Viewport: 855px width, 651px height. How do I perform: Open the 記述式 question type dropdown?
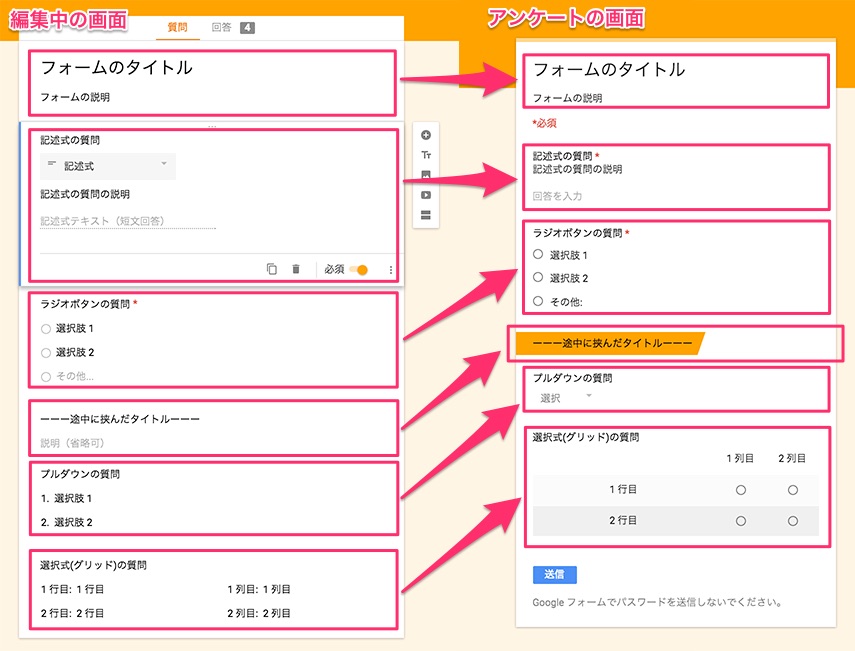click(108, 166)
